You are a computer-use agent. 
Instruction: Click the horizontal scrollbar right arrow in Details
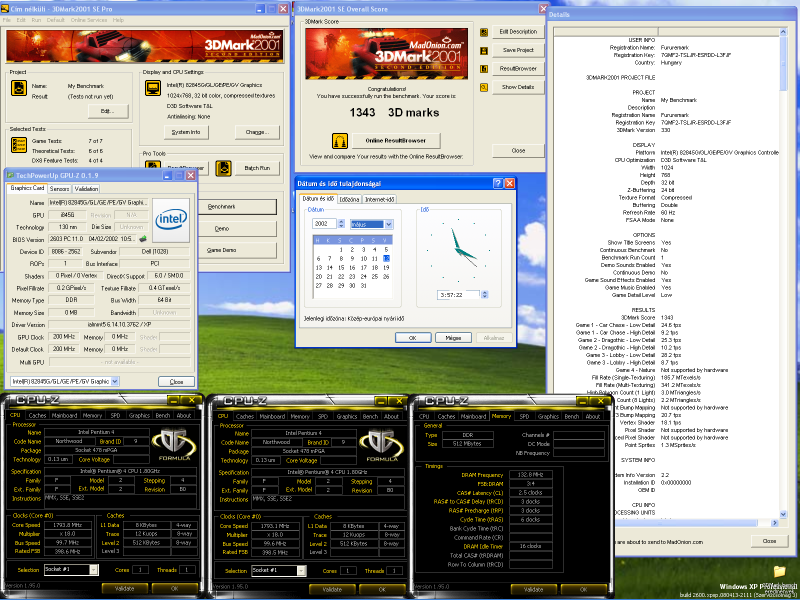(774, 523)
